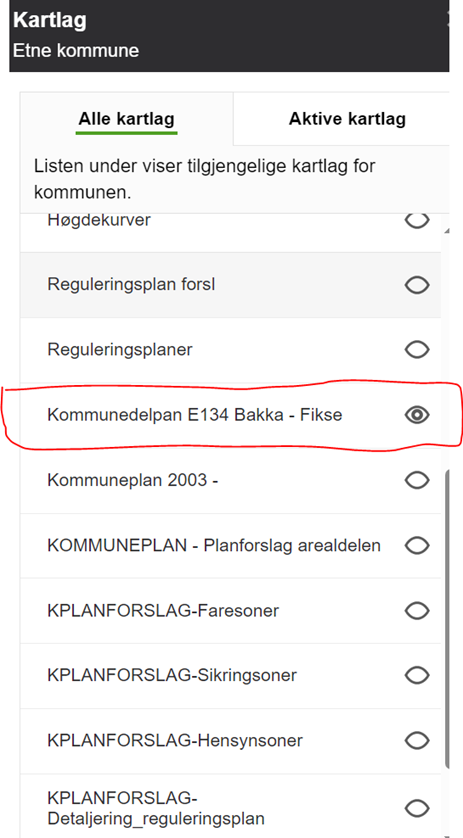Toggle eye icon for Kommuneplan 2003 -

tap(416, 480)
